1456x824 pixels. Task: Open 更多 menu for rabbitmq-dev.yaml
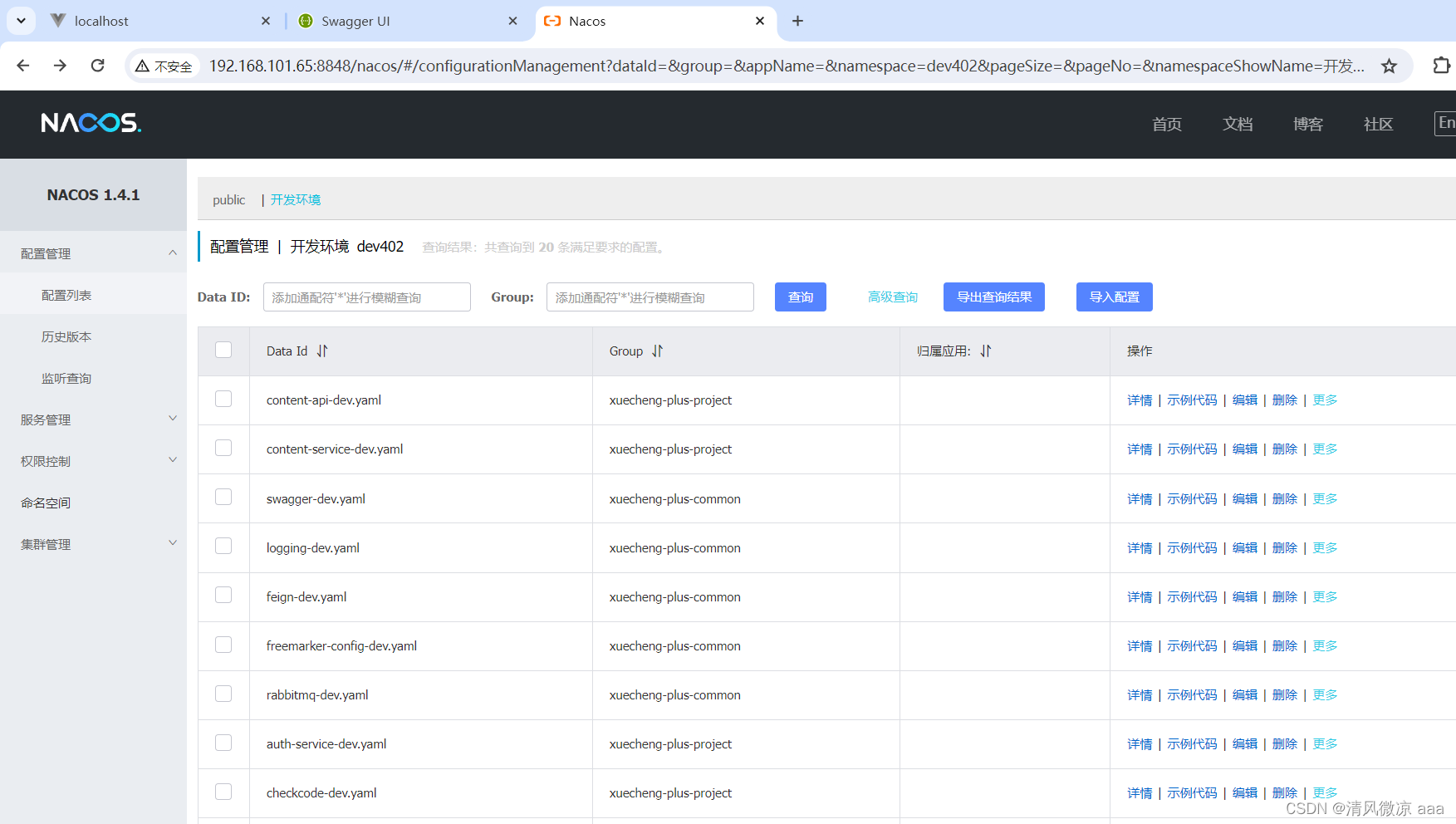click(1325, 695)
